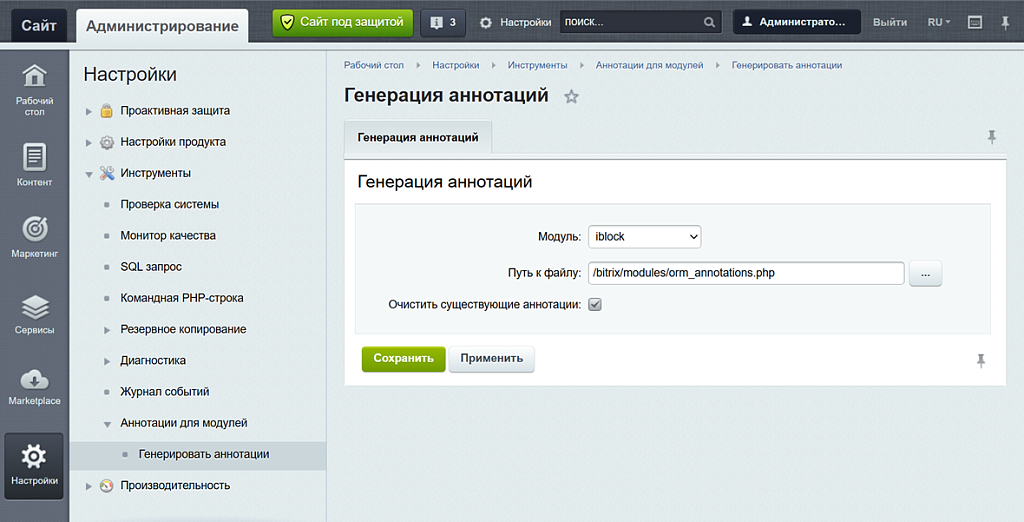This screenshot has height=522, width=1024.
Task: Toggle Очистить существующие аннотации checkbox
Action: pos(595,304)
